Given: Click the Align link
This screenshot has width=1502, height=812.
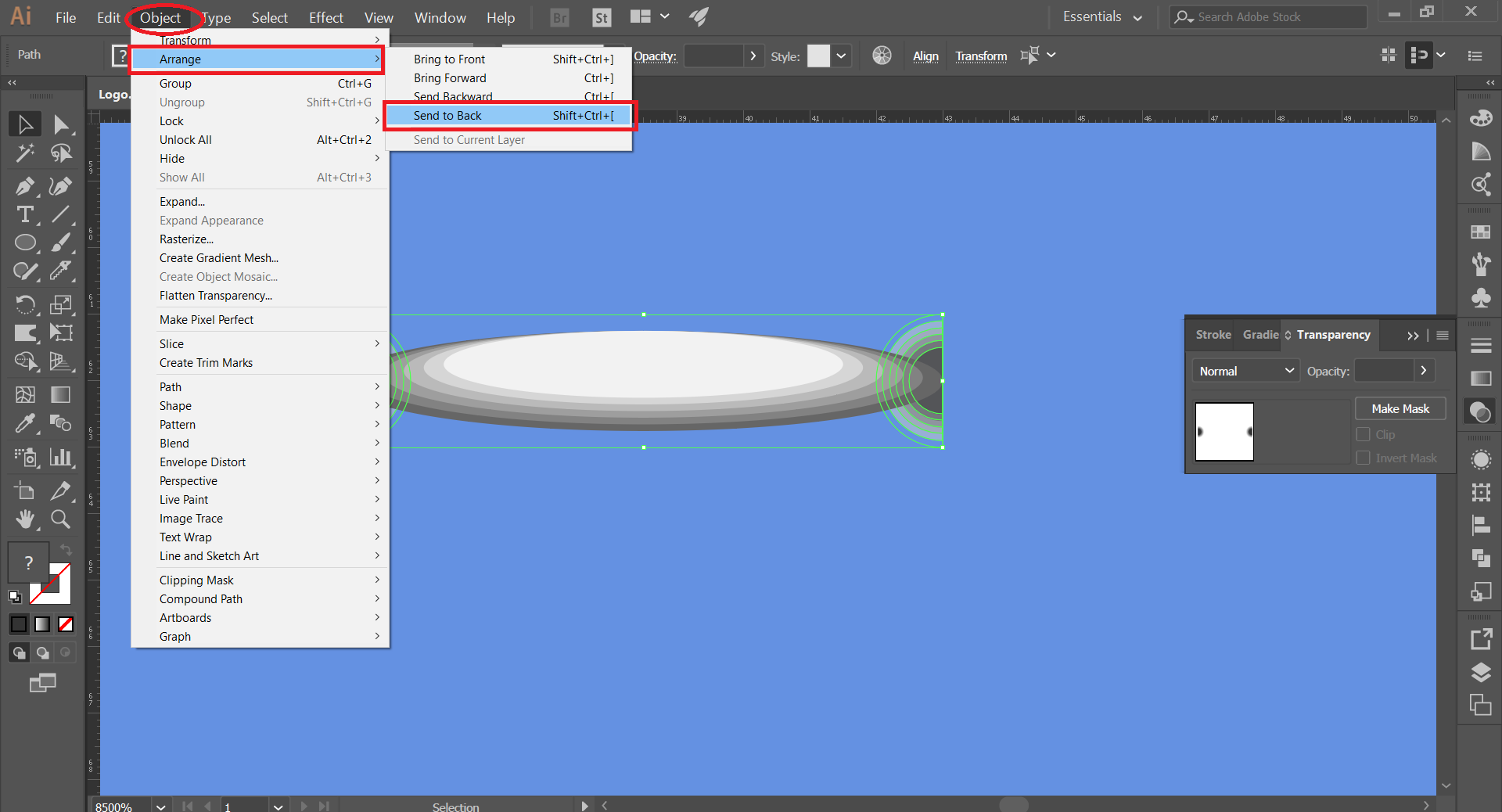Looking at the screenshot, I should pos(925,56).
